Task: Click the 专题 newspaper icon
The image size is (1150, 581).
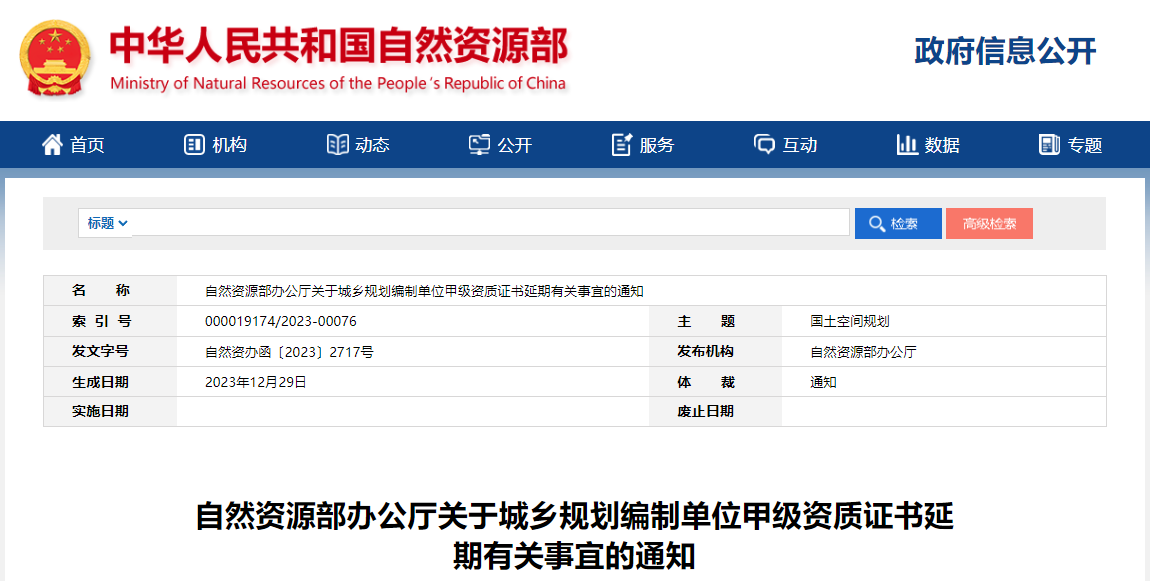Action: tap(1050, 145)
